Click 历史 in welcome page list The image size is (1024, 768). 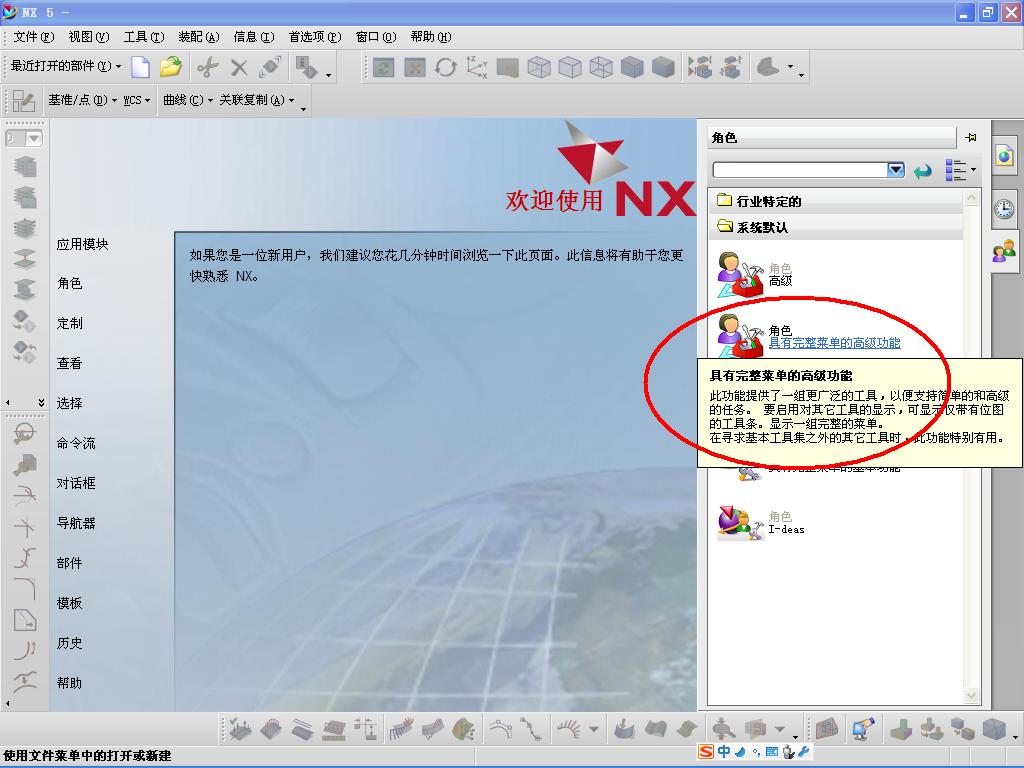(69, 643)
